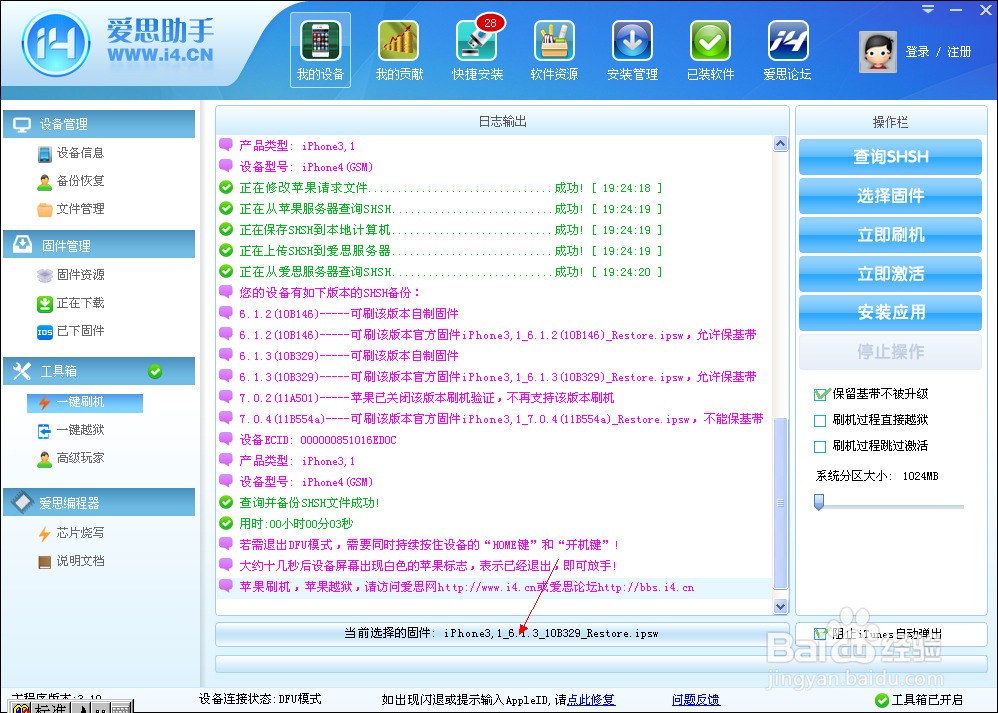This screenshot has width=998, height=713.
Task: Open 文件管理 folder item
Action: 71,209
